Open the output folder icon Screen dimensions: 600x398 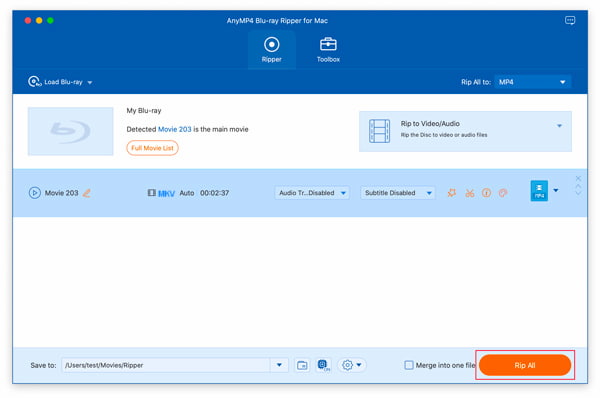302,365
